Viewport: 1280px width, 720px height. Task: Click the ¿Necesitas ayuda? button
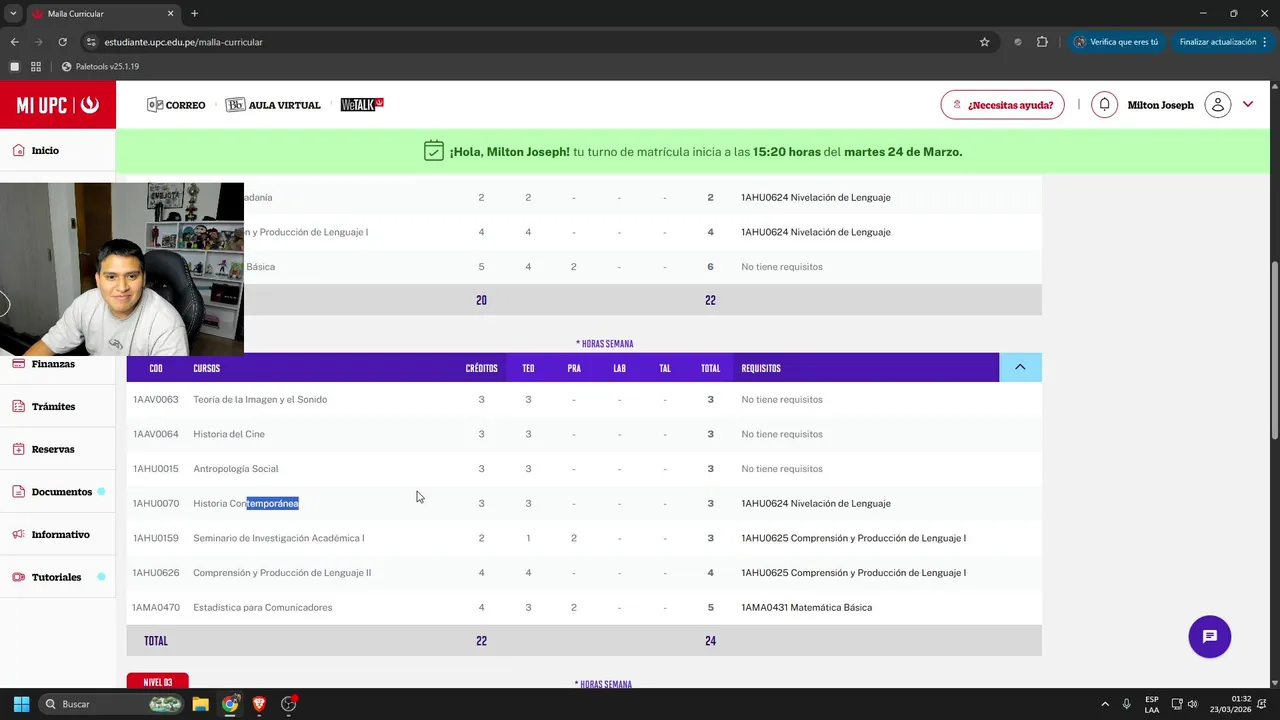1002,105
